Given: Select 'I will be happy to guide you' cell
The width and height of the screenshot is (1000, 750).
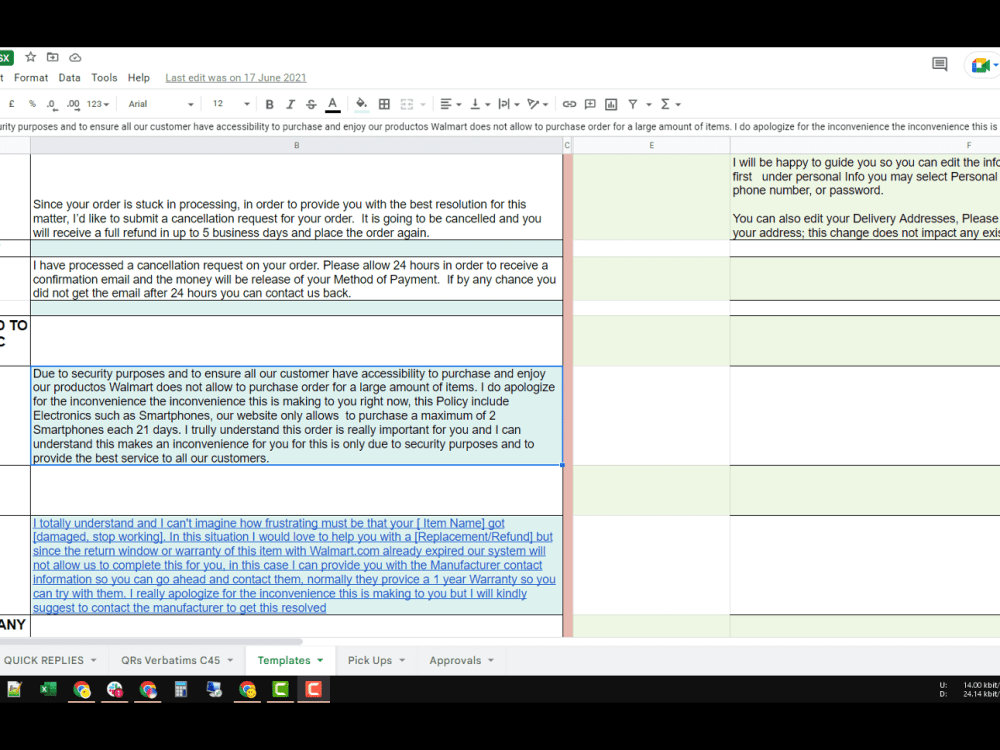Looking at the screenshot, I should pyautogui.click(x=865, y=197).
